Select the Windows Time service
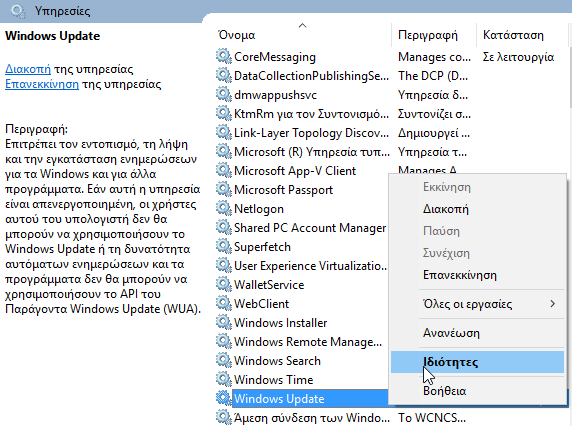 pos(274,380)
